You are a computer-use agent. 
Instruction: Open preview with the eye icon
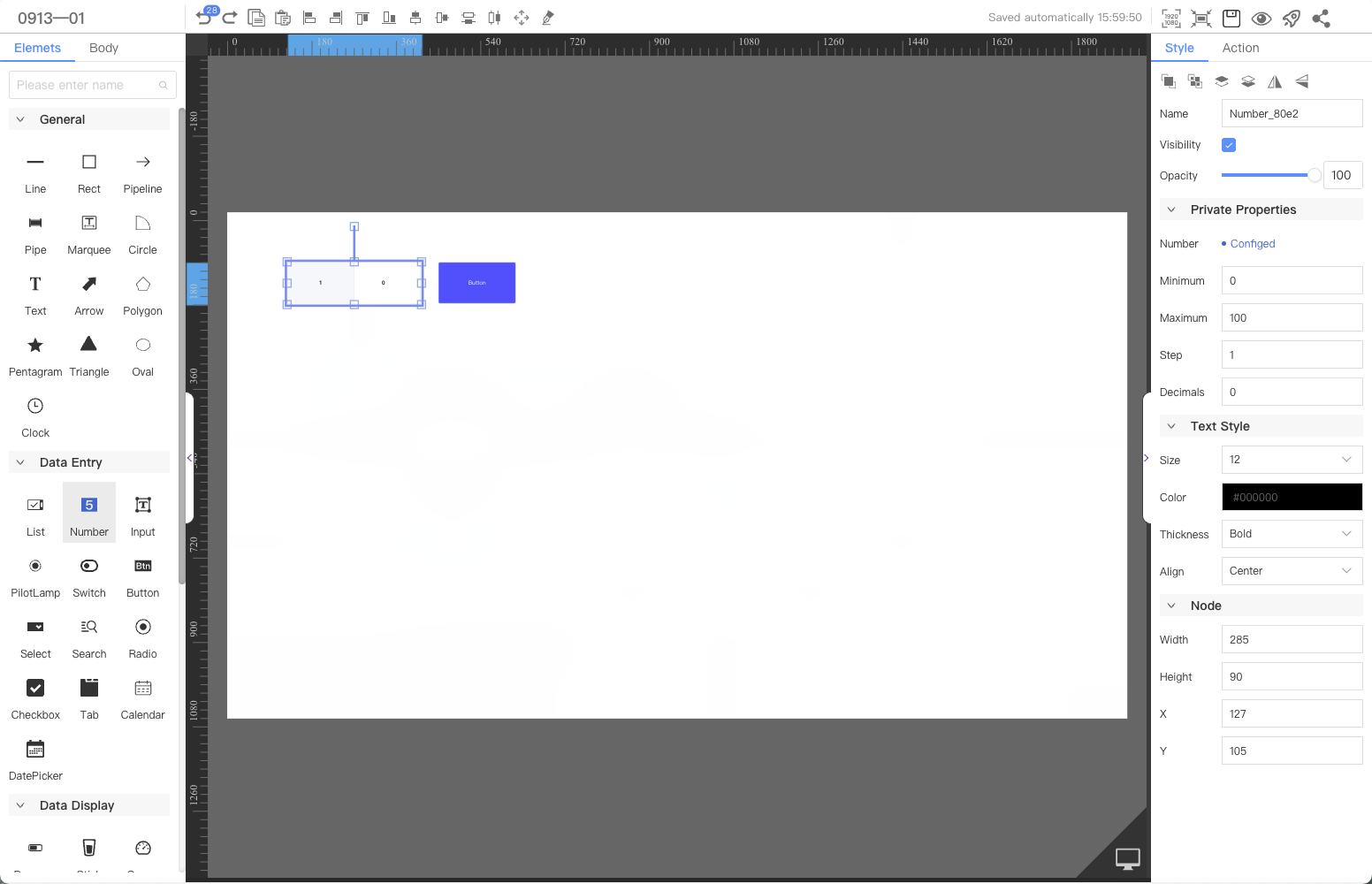1261,18
